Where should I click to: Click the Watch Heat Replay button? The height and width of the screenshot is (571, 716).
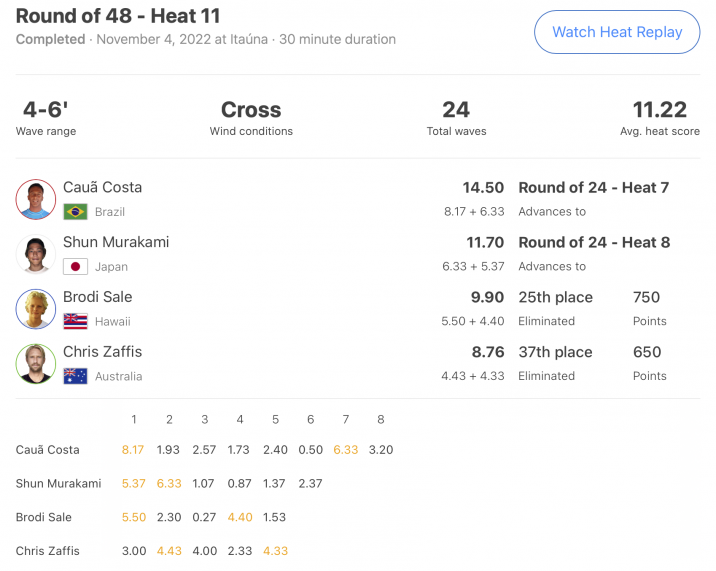coord(617,32)
